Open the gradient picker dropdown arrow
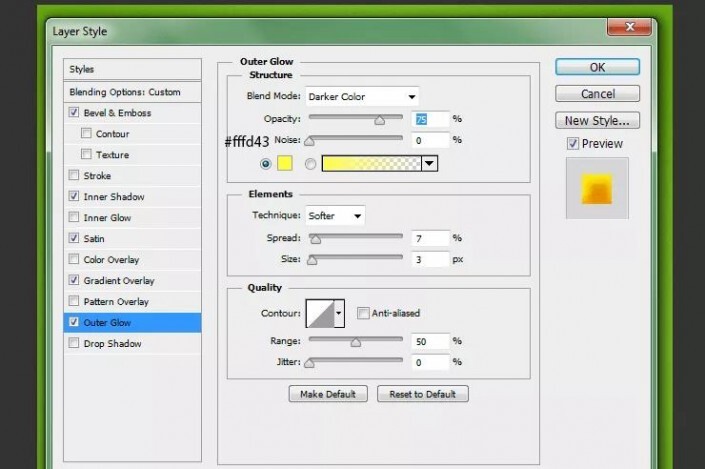Screen dimensions: 705x469 pos(430,164)
